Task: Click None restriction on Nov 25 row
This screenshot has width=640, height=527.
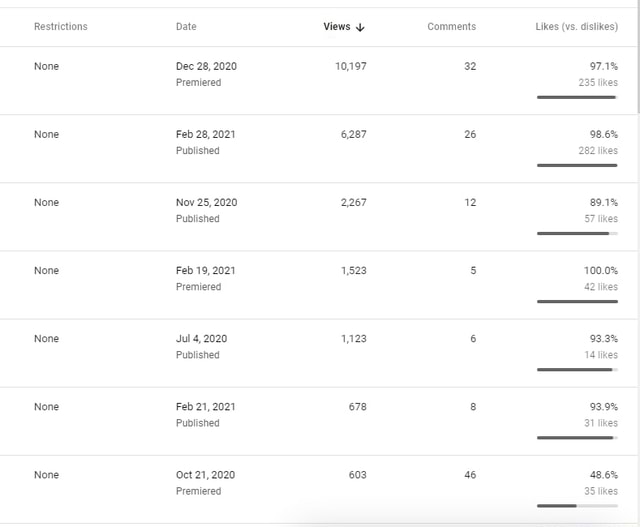Action: pos(46,203)
